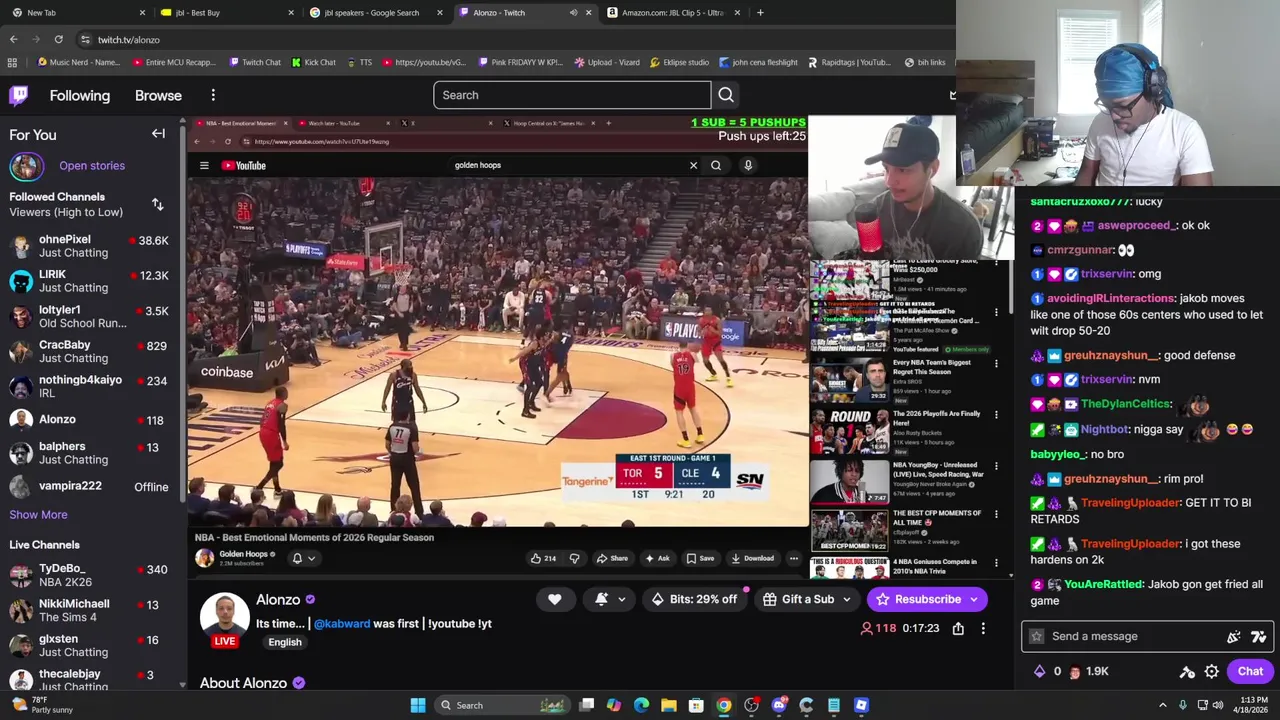Open CracBaby channel in sidebar
Image resolution: width=1280 pixels, height=720 pixels.
point(90,351)
